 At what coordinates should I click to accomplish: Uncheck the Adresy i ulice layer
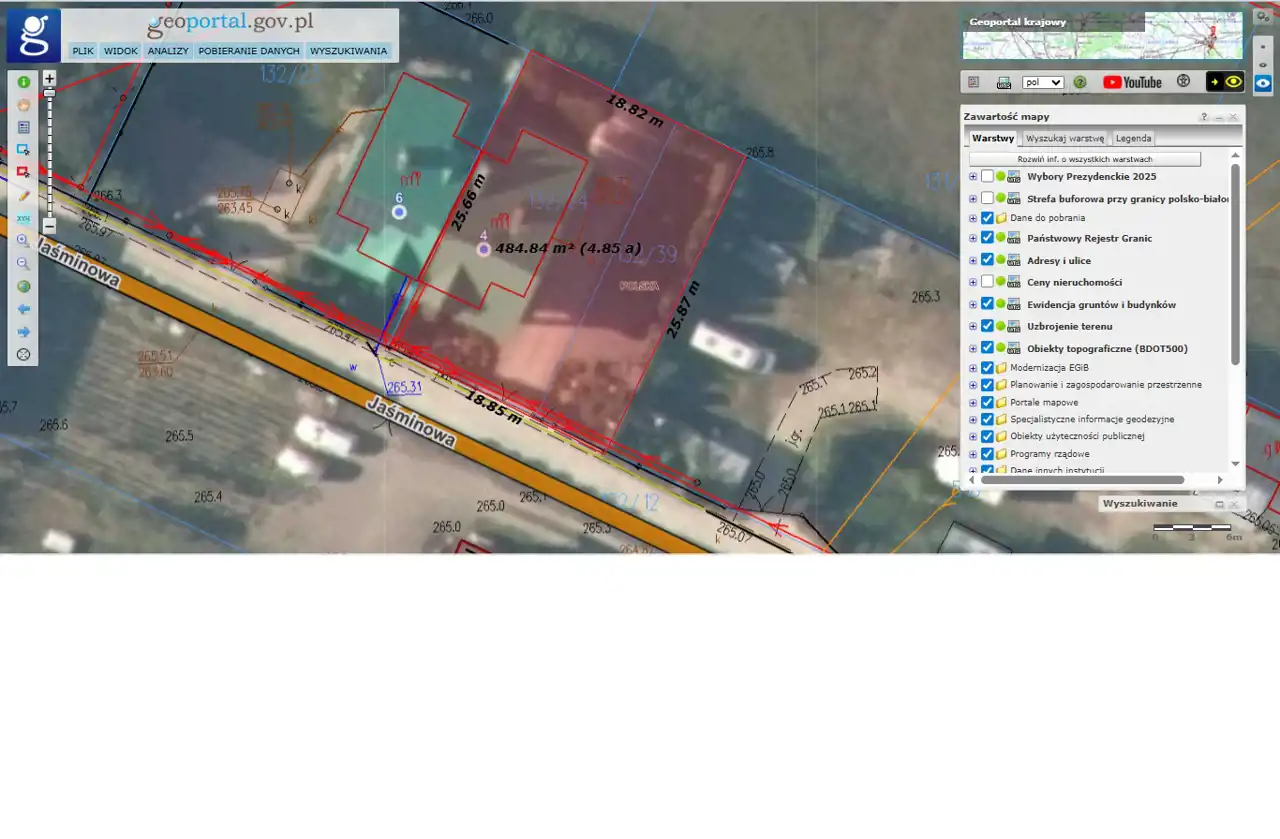pos(987,260)
